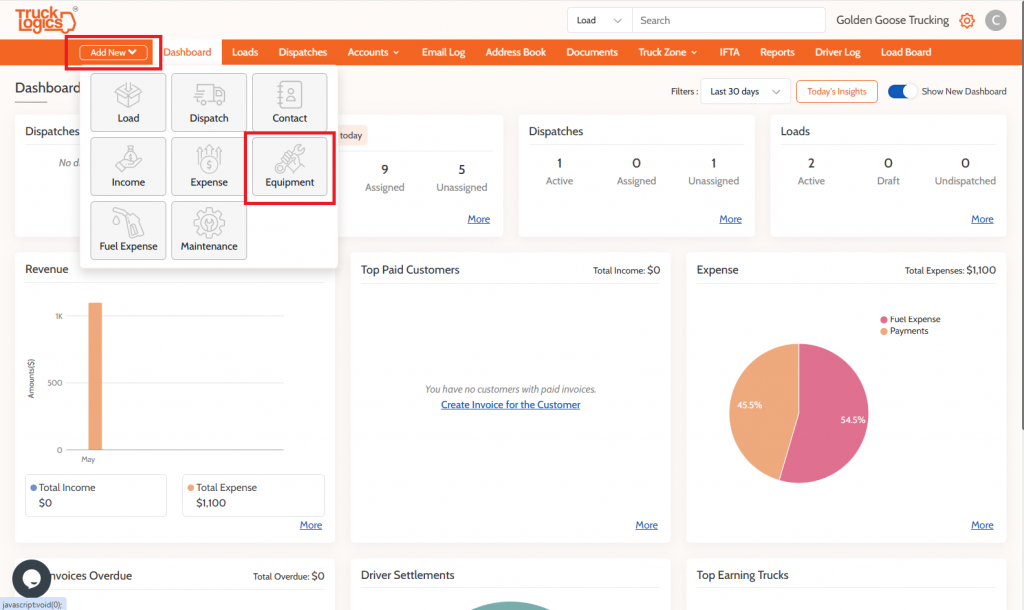Open the settings gear icon

(x=967, y=20)
